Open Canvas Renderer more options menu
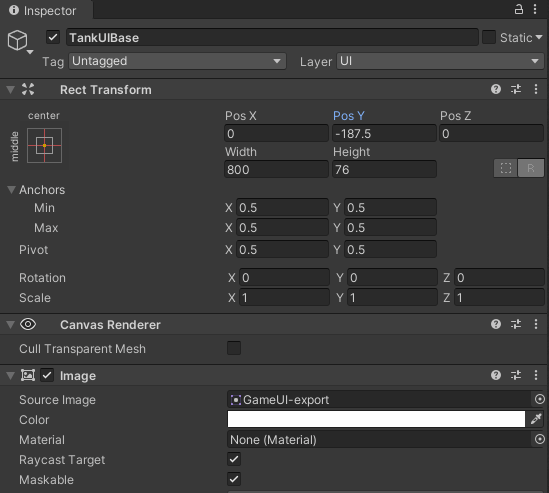549x493 pixels. click(536, 324)
